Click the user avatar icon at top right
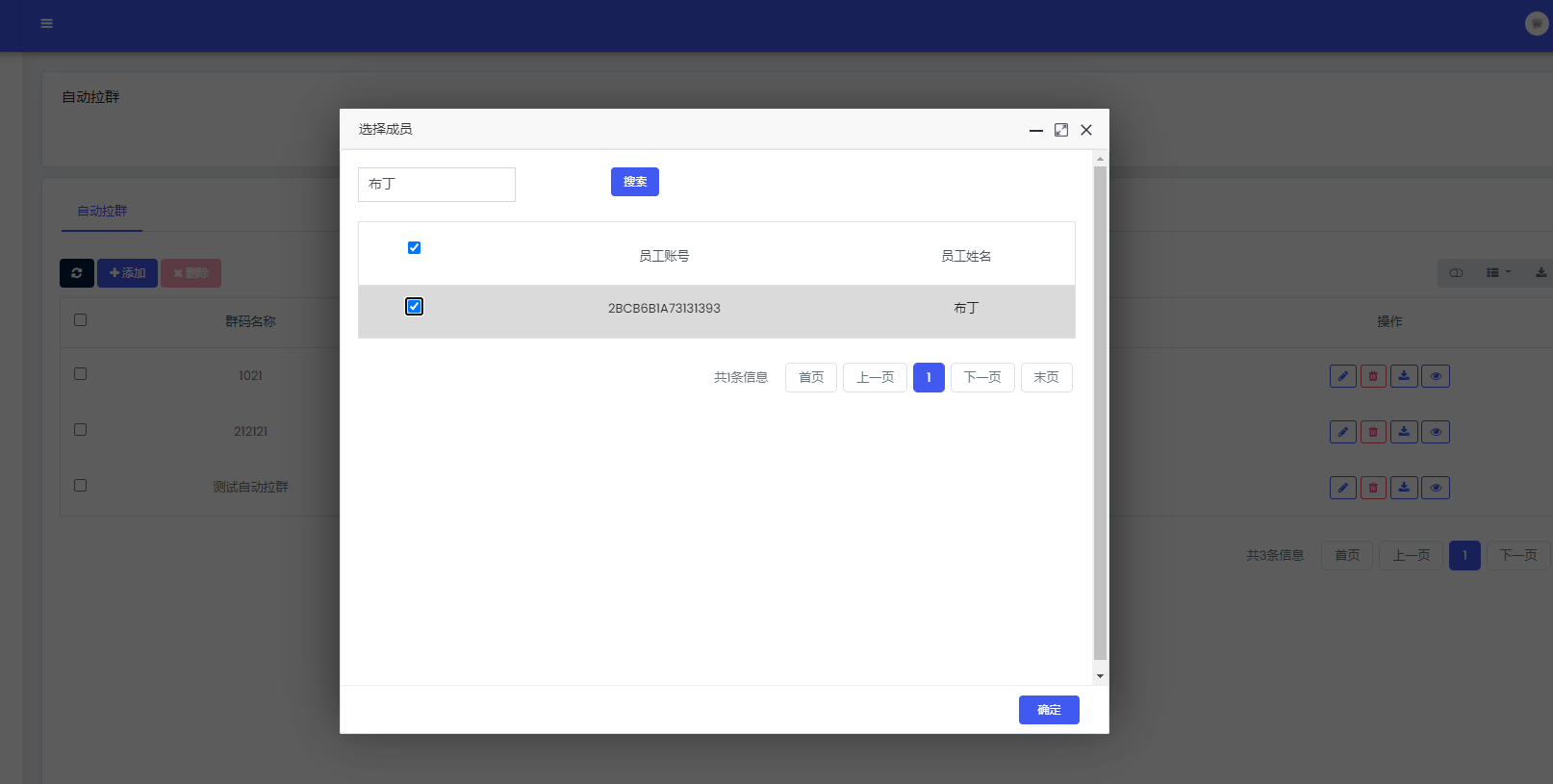The width and height of the screenshot is (1553, 784). point(1536,24)
